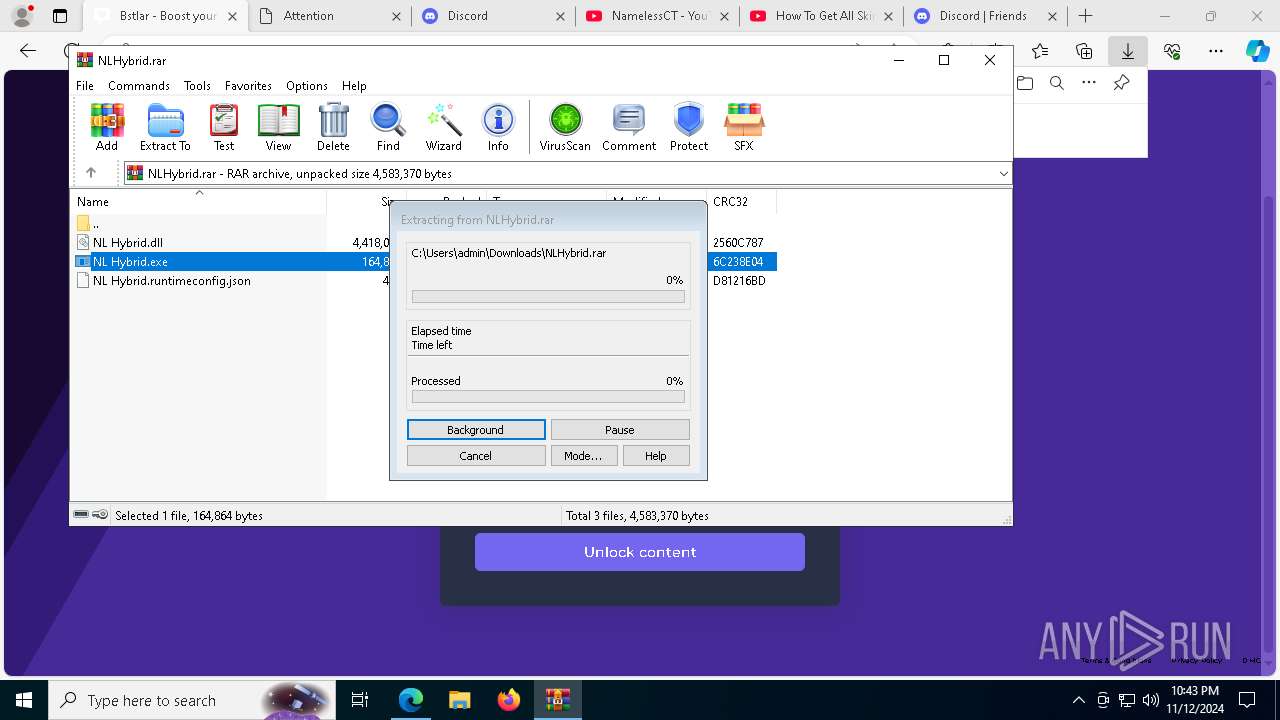Image resolution: width=1280 pixels, height=720 pixels.
Task: Open the View file tool
Action: click(x=278, y=128)
